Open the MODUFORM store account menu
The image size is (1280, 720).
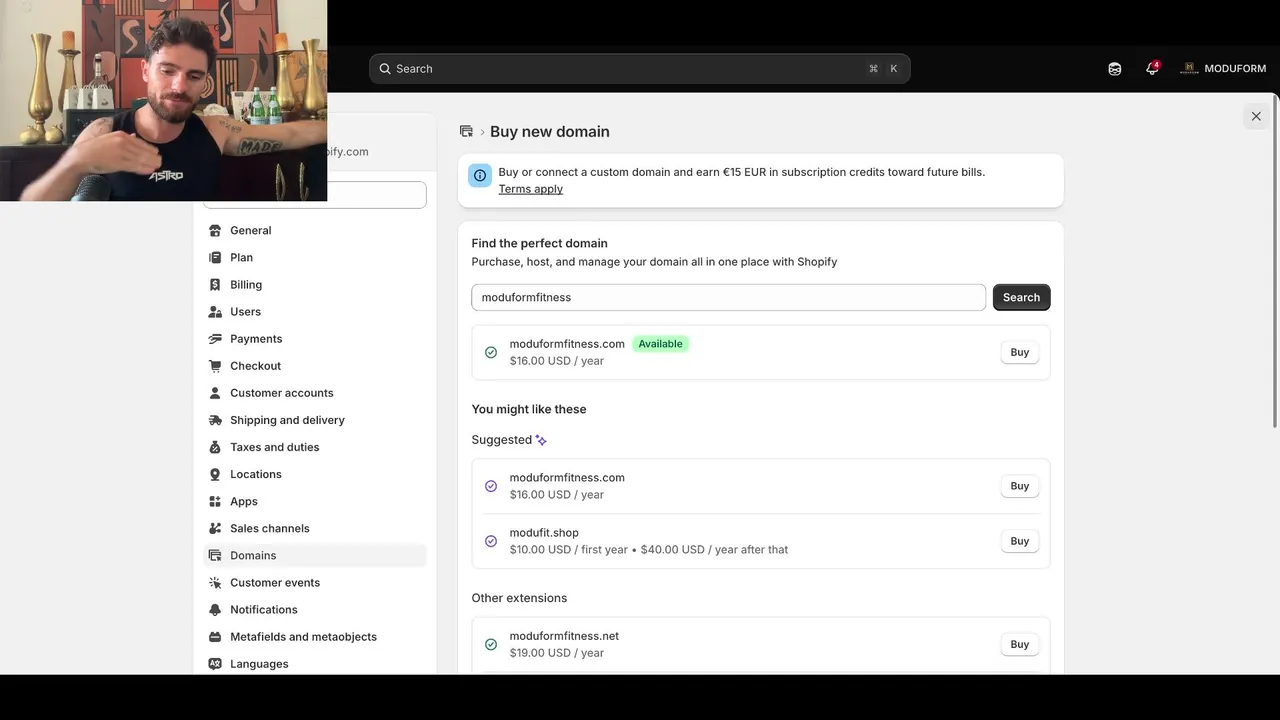(x=1223, y=69)
